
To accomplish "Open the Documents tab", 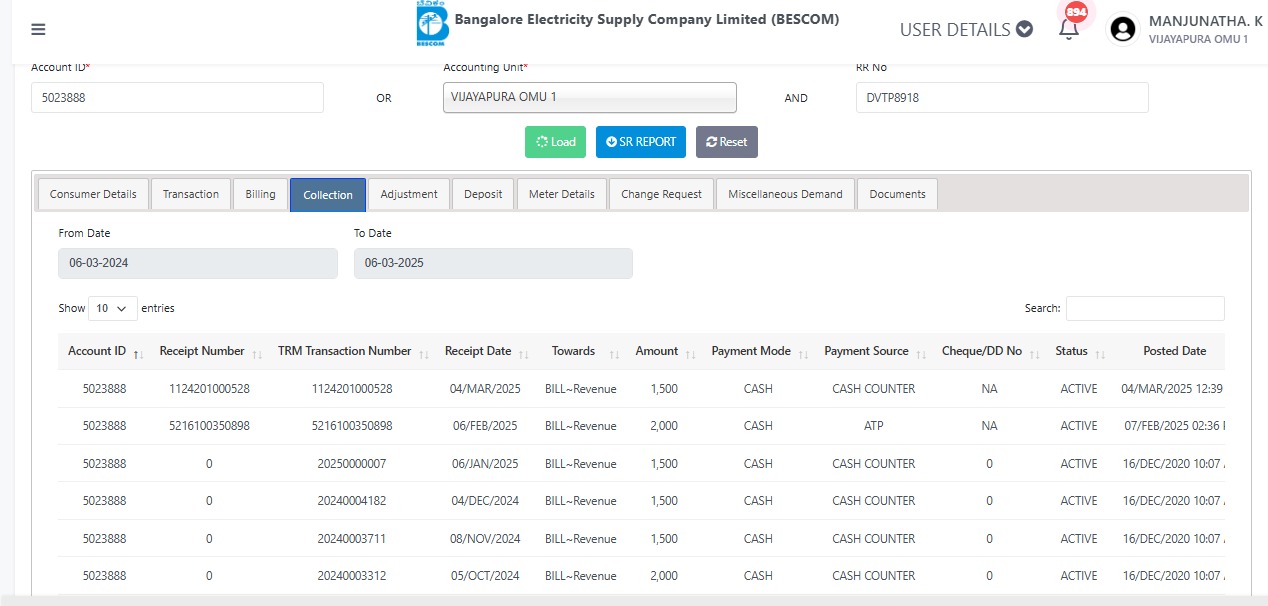I will [x=897, y=194].
